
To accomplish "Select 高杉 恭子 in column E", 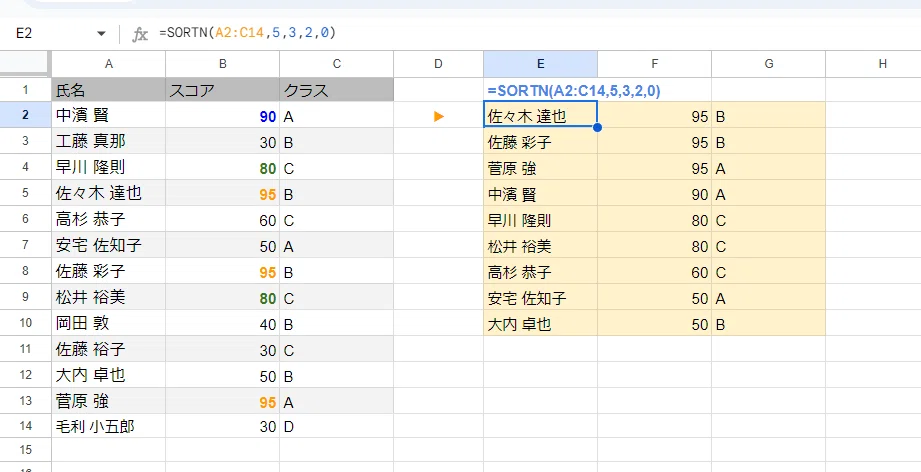I will pos(540,272).
